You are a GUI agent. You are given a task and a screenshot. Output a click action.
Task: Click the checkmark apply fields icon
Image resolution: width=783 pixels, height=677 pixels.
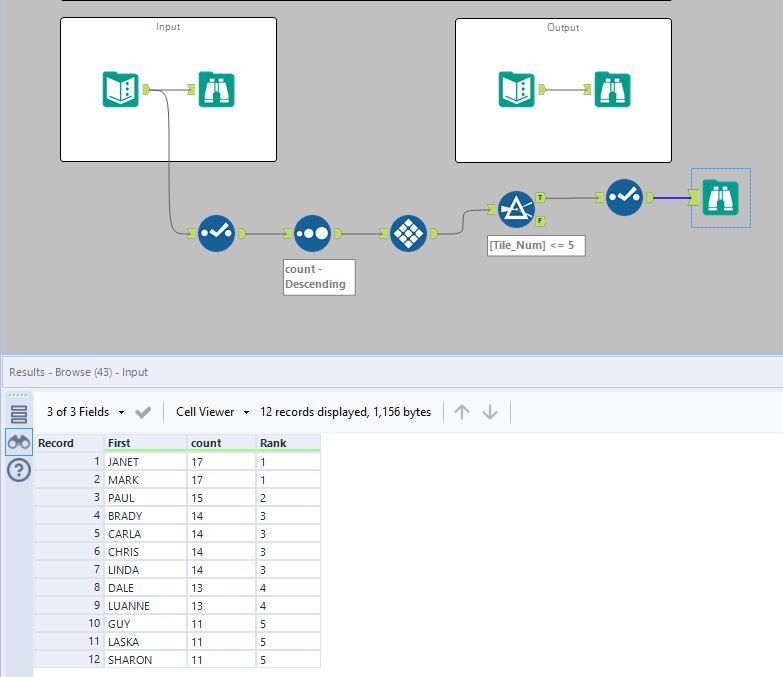143,412
